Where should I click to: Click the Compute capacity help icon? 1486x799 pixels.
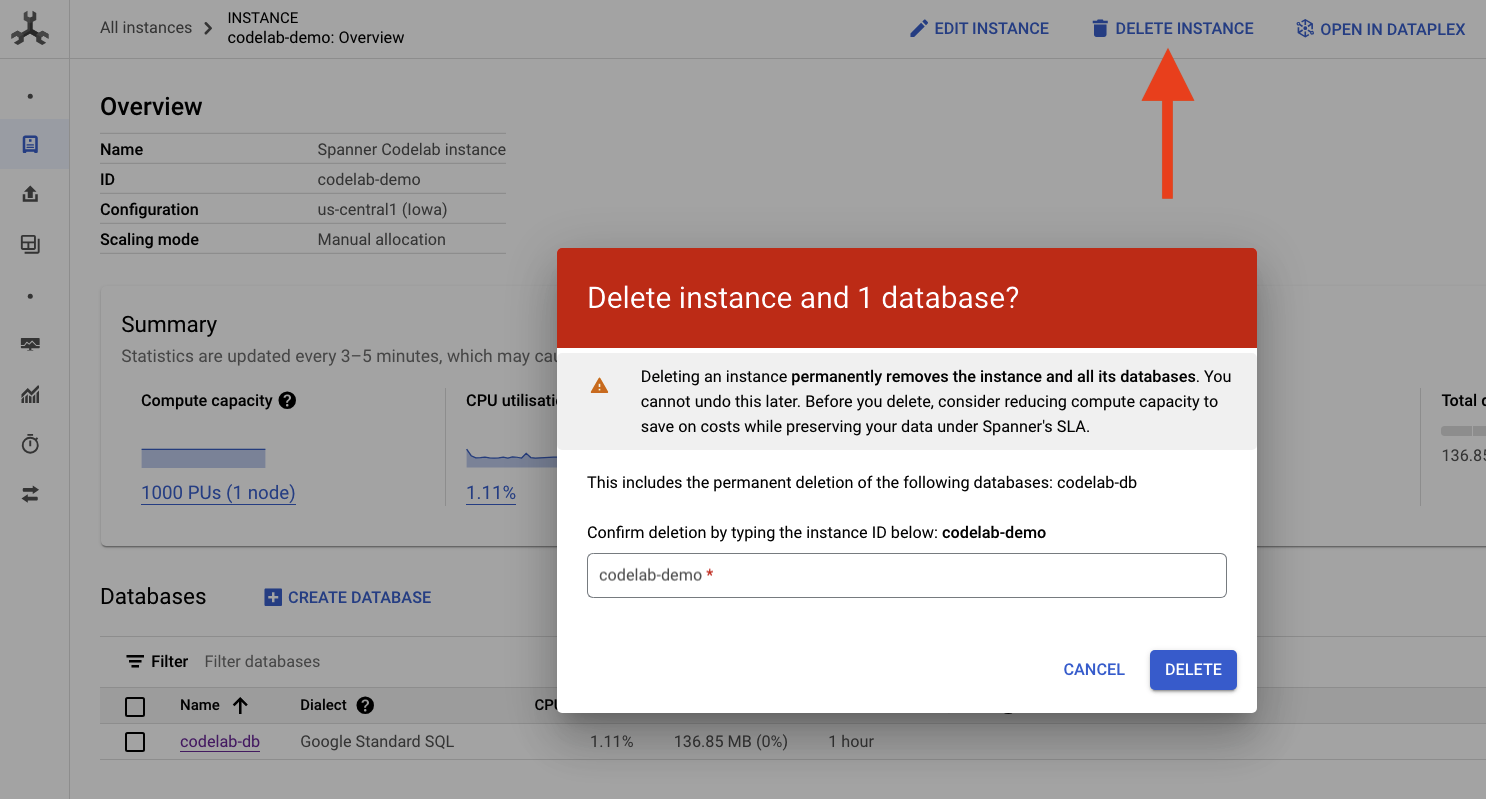click(x=287, y=401)
